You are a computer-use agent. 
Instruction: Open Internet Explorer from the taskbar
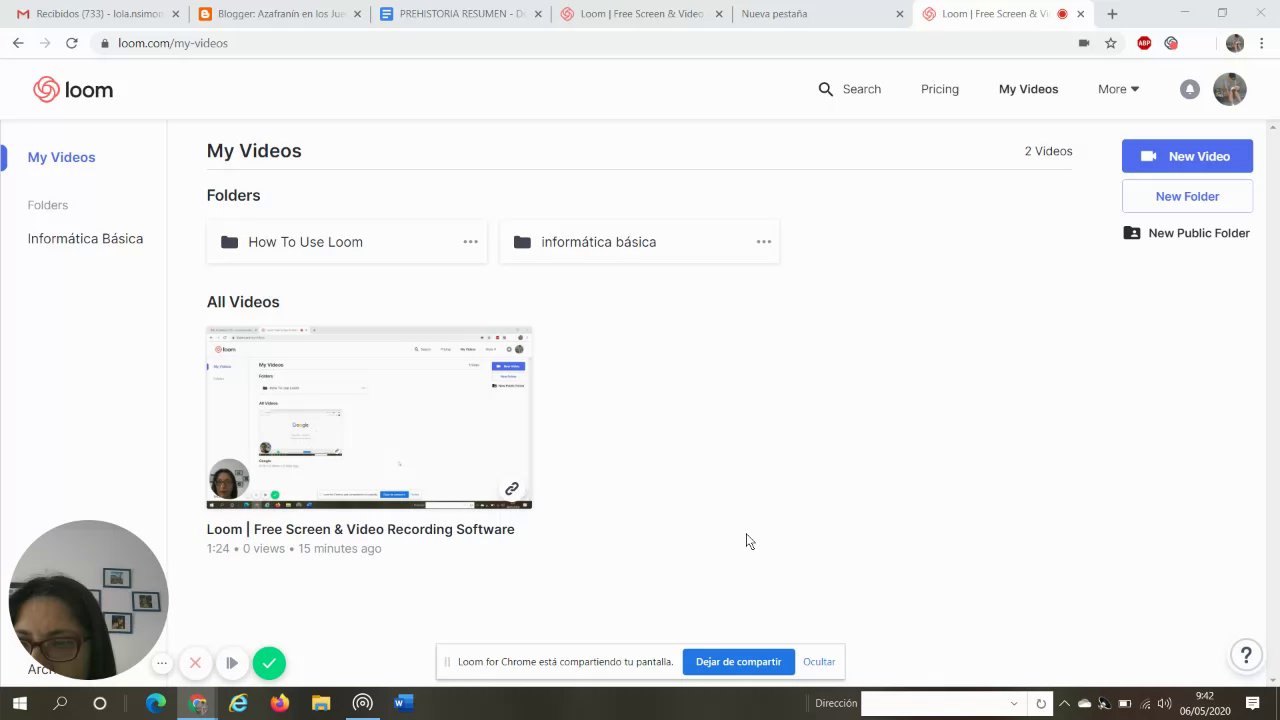pyautogui.click(x=238, y=703)
